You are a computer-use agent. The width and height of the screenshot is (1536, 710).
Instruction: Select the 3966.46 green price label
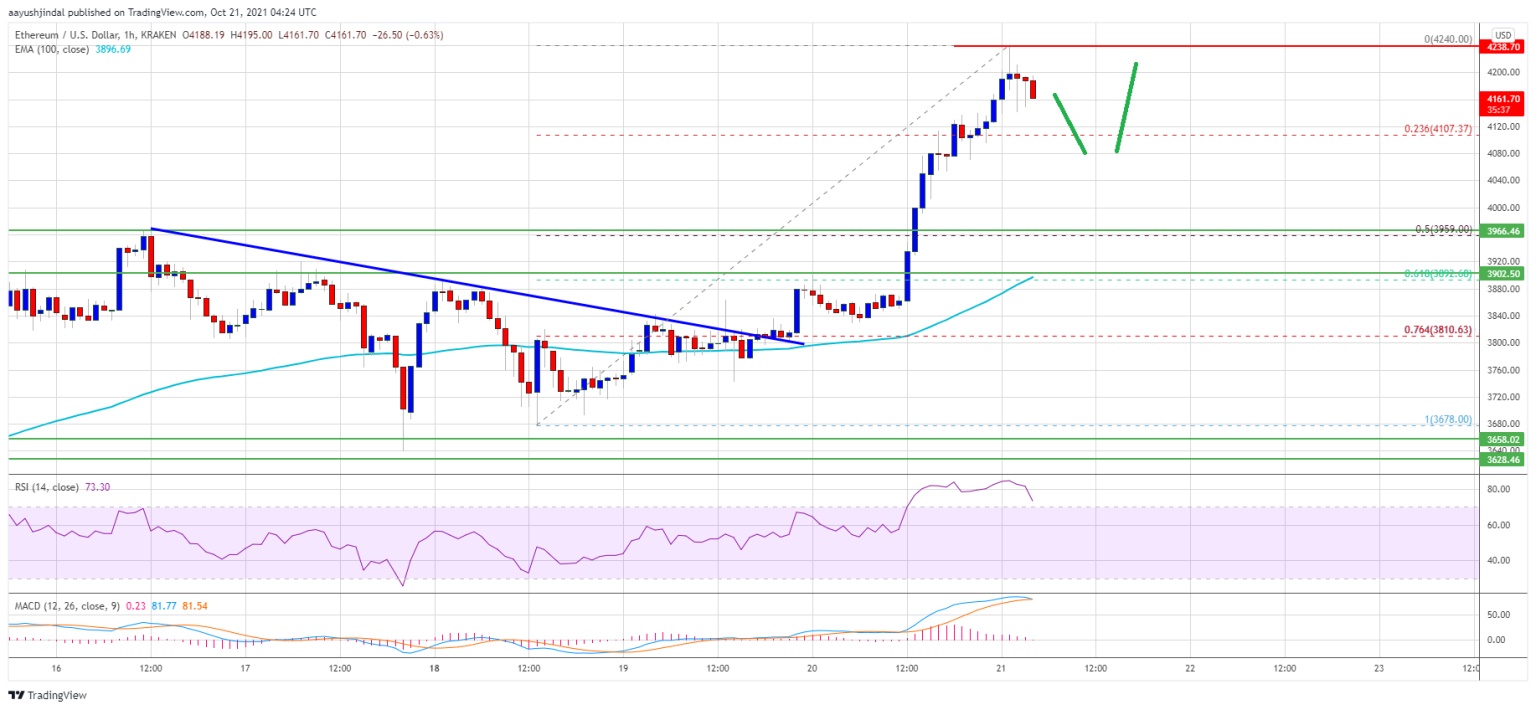[1503, 230]
